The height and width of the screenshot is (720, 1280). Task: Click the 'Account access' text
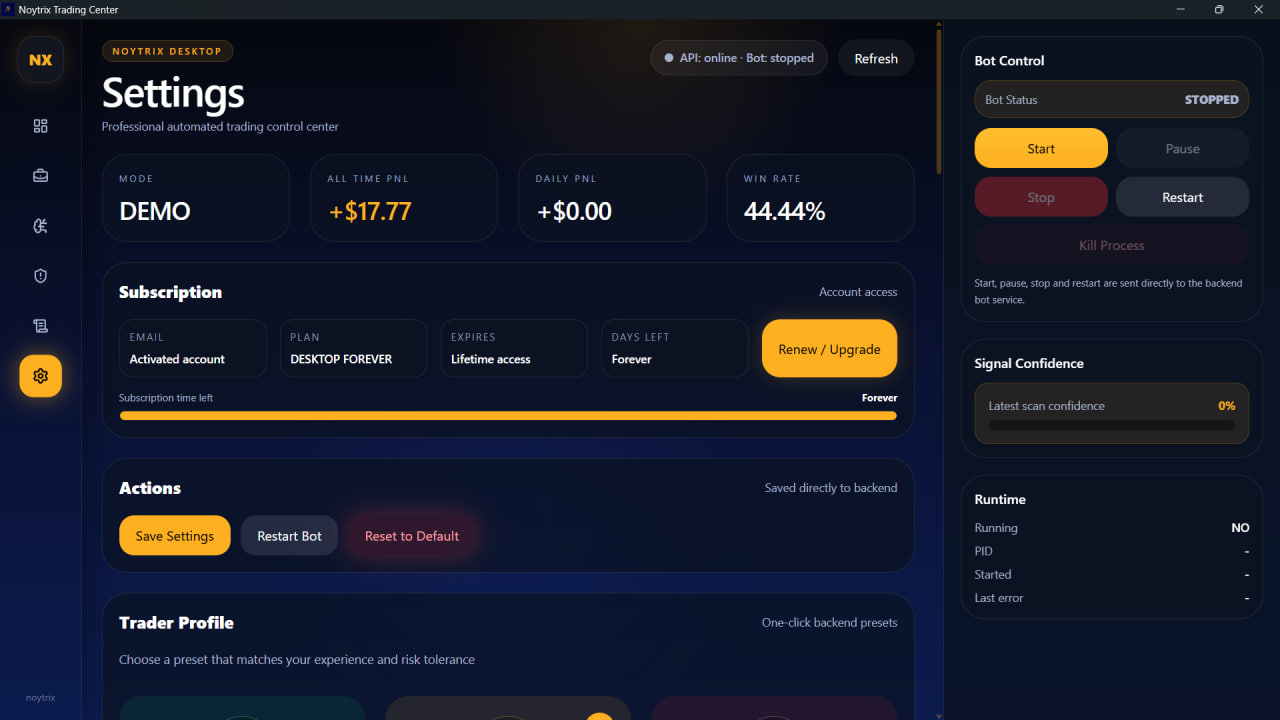(858, 292)
